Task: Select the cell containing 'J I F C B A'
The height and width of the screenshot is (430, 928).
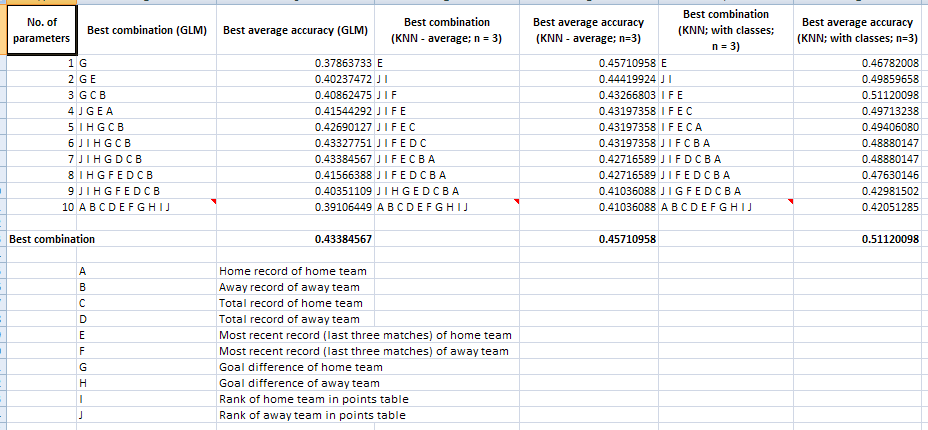Action: click(726, 143)
